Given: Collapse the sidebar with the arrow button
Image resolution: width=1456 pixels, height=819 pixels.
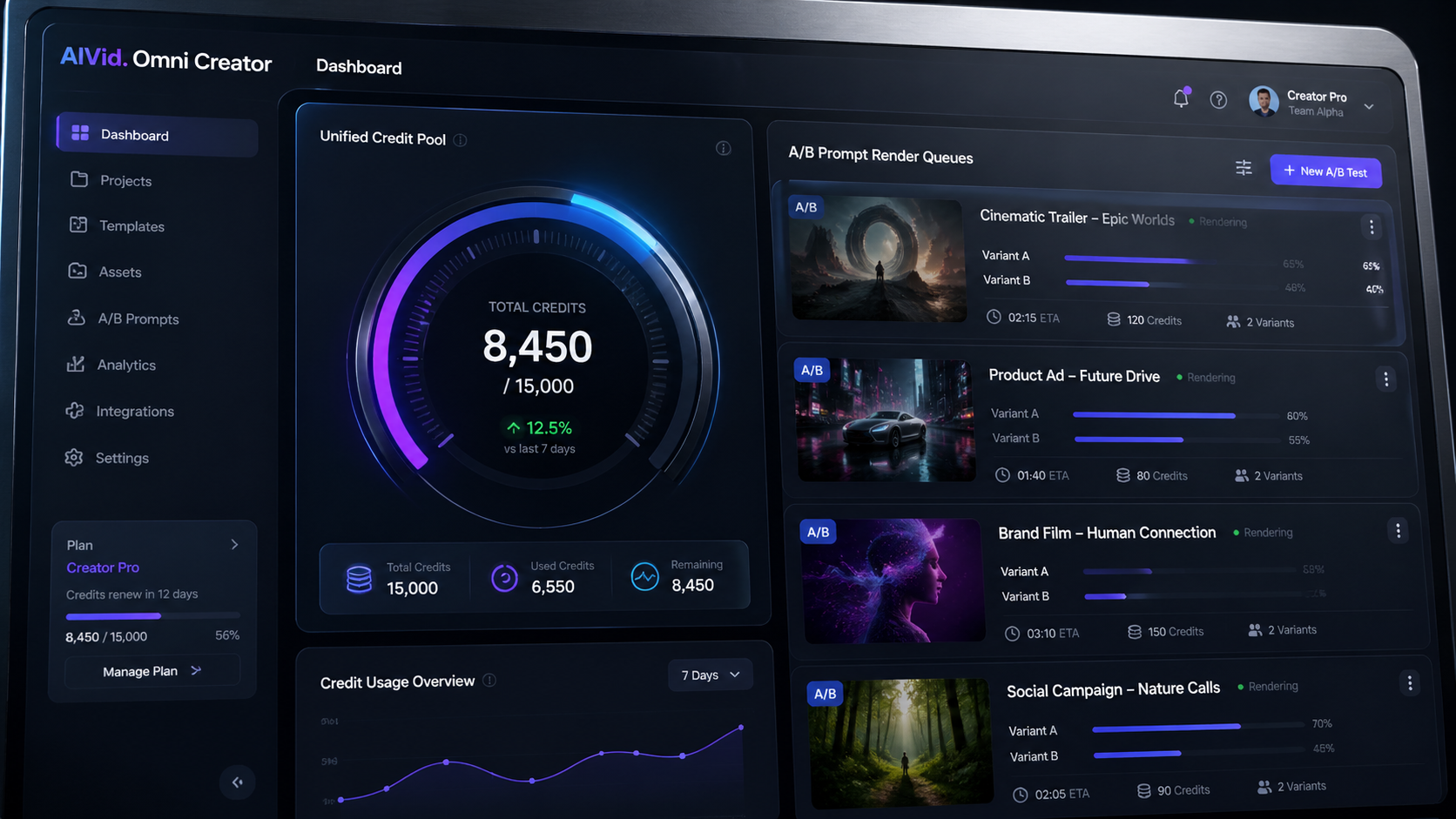Looking at the screenshot, I should coord(238,782).
